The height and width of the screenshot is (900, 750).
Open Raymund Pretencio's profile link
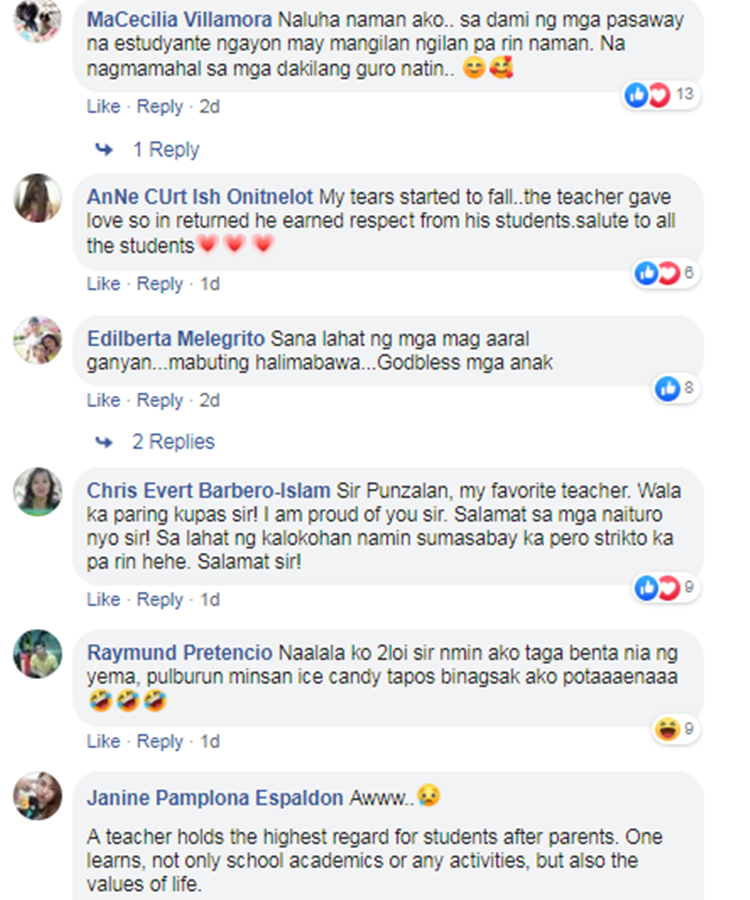tap(180, 653)
